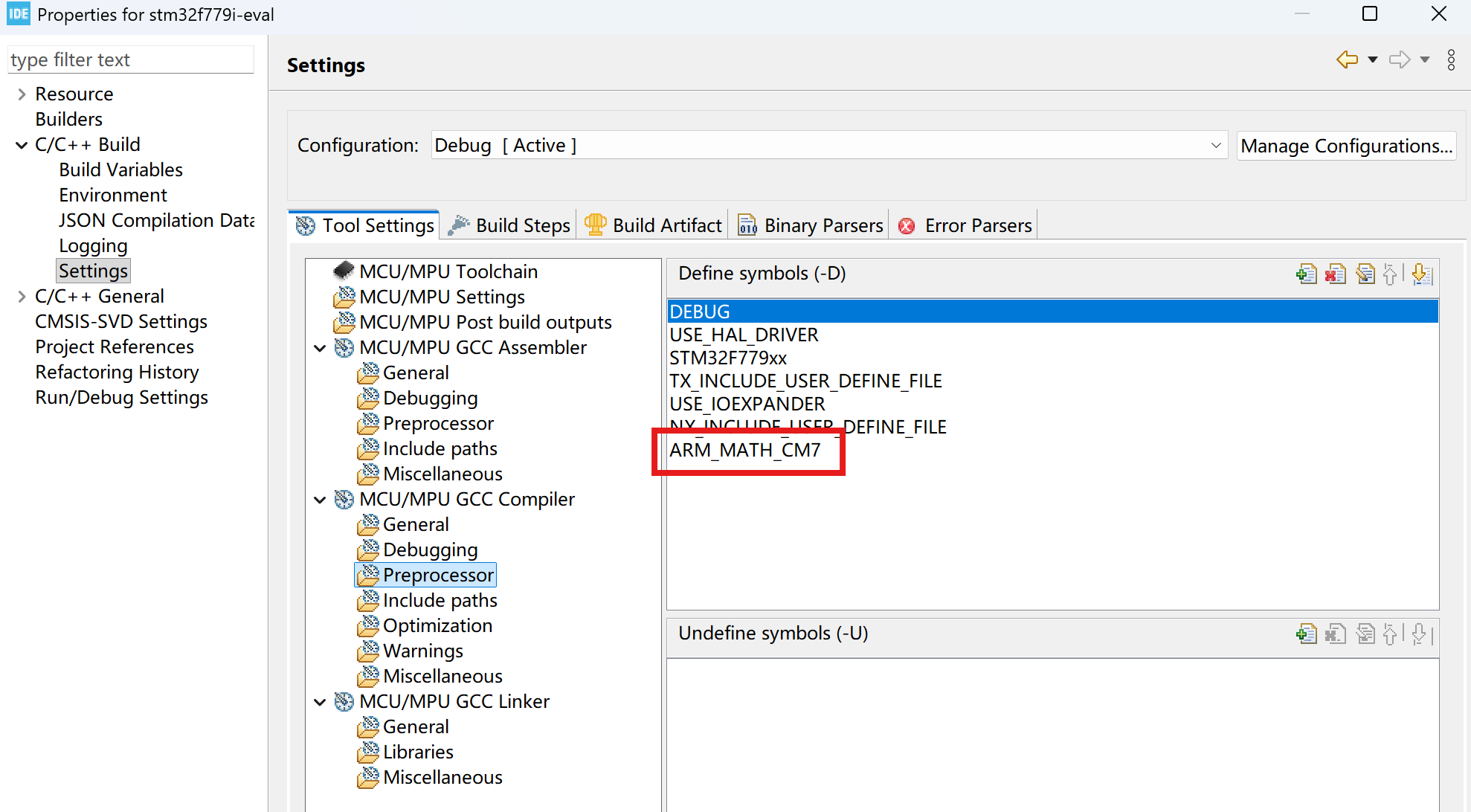
Task: Click the Back navigation arrow icon
Action: [x=1347, y=59]
